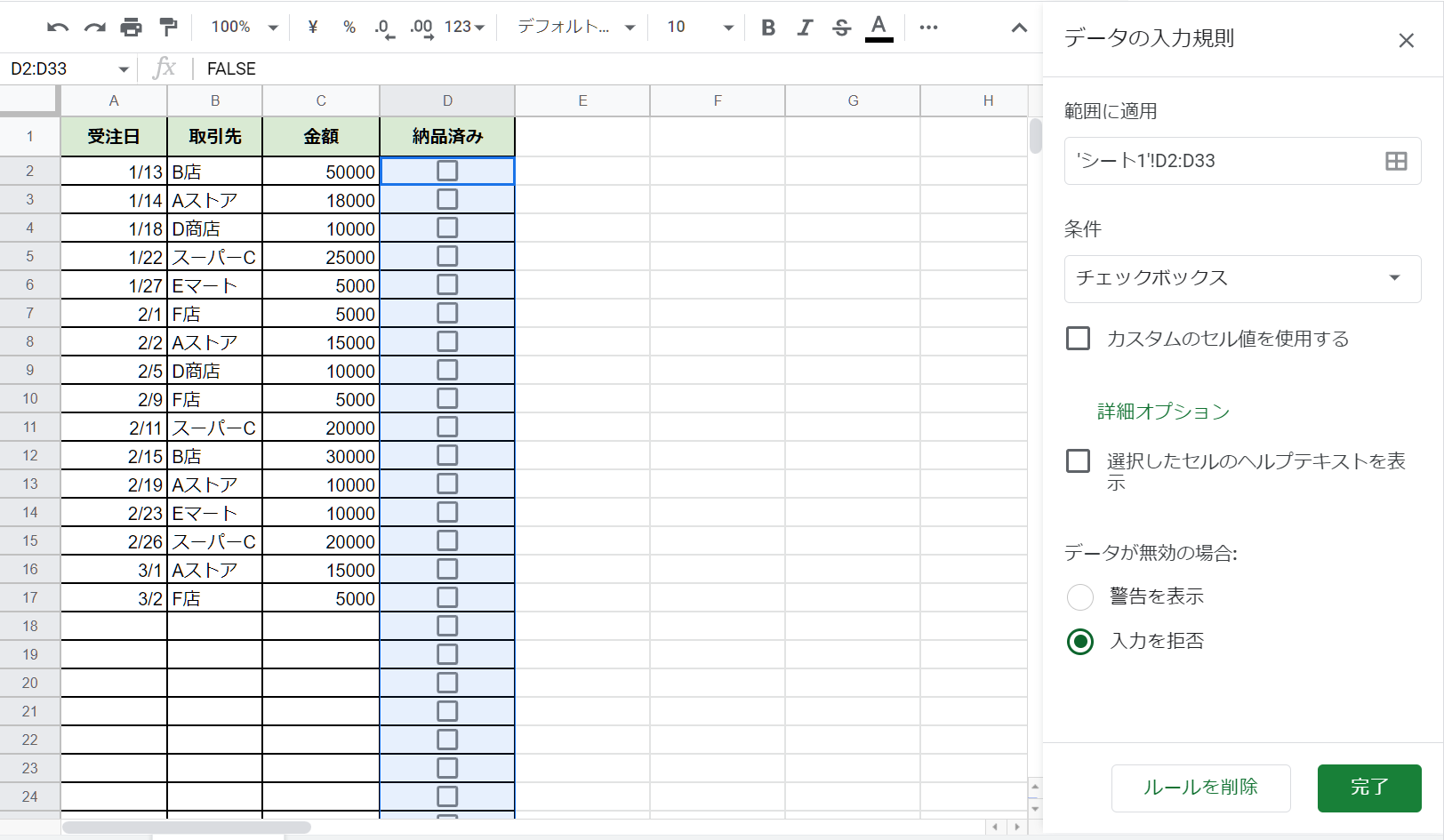Click the undo arrow icon
This screenshot has height=840, width=1444.
(58, 28)
